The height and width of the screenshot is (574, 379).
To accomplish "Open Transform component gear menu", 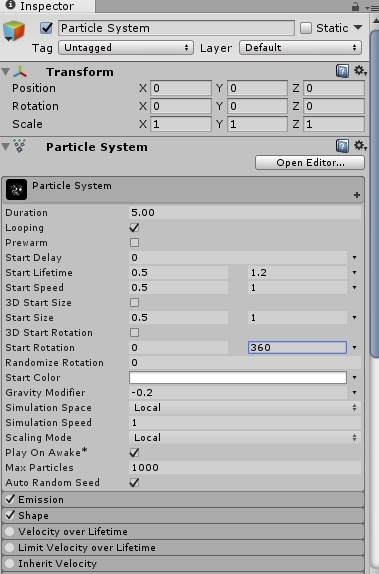I will point(360,71).
